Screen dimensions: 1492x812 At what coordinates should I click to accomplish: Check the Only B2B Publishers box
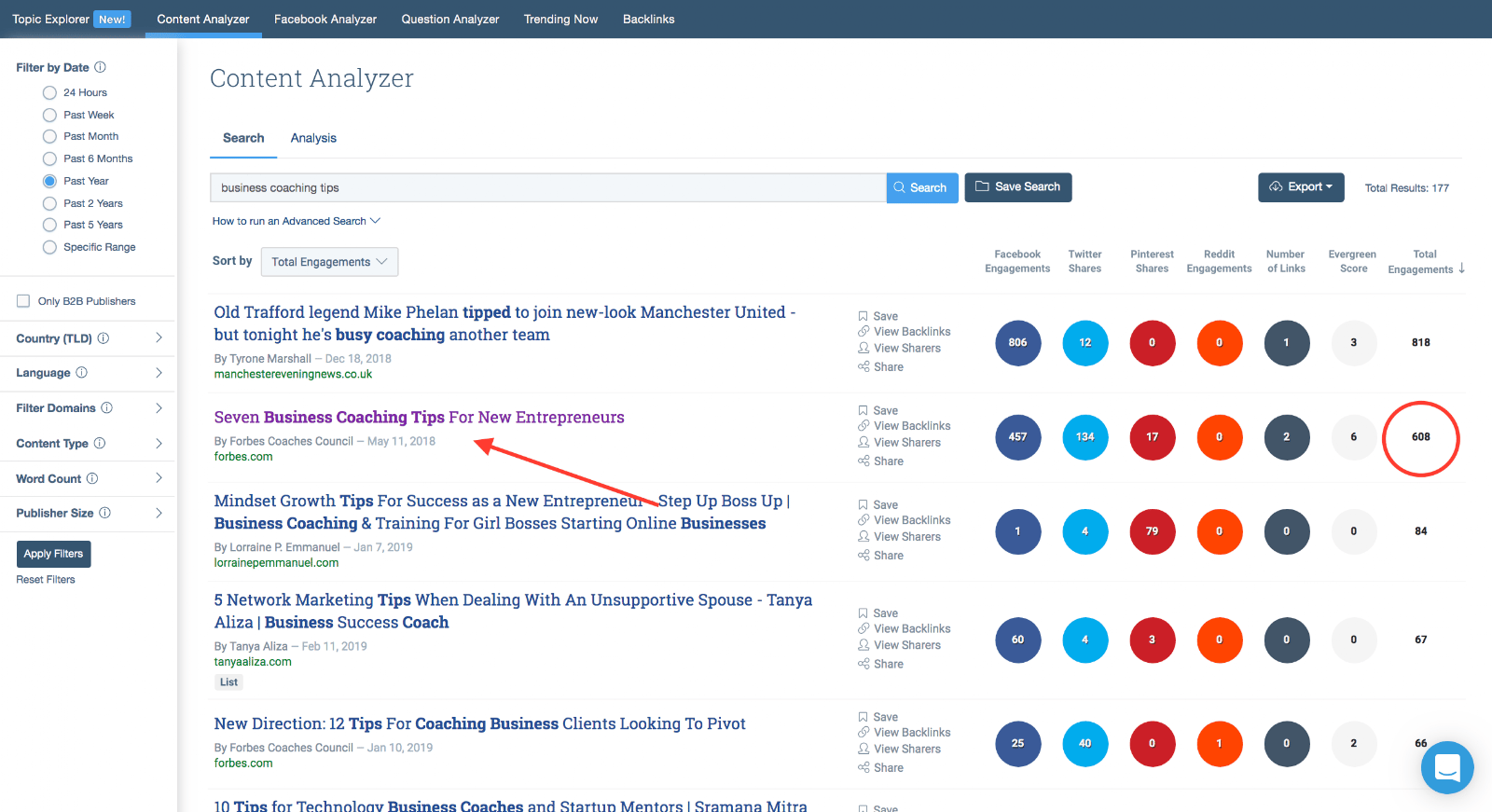(23, 301)
